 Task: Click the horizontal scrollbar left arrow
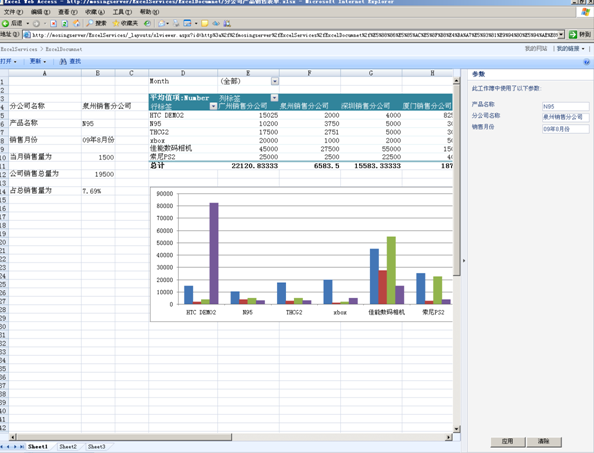13,437
